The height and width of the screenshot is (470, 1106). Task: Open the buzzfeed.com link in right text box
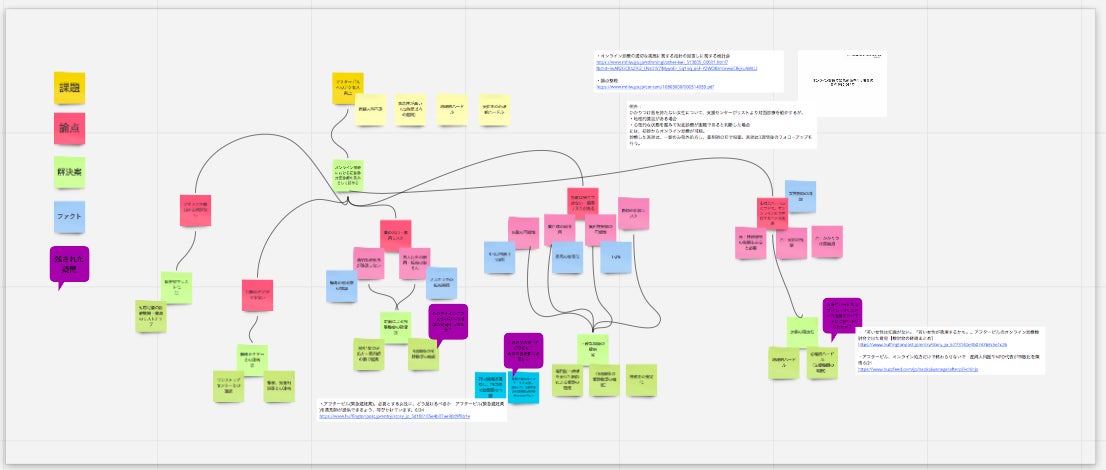click(918, 369)
